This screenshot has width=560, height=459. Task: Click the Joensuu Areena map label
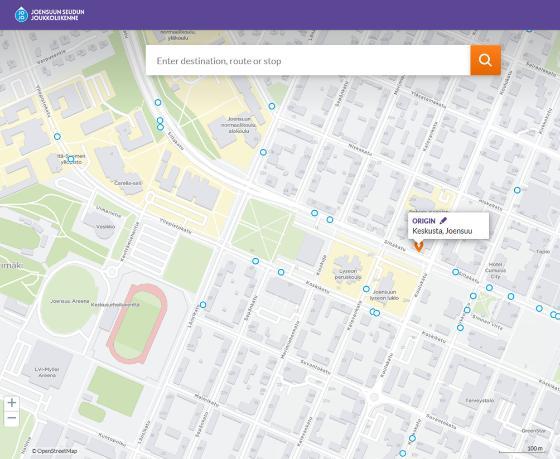70,301
